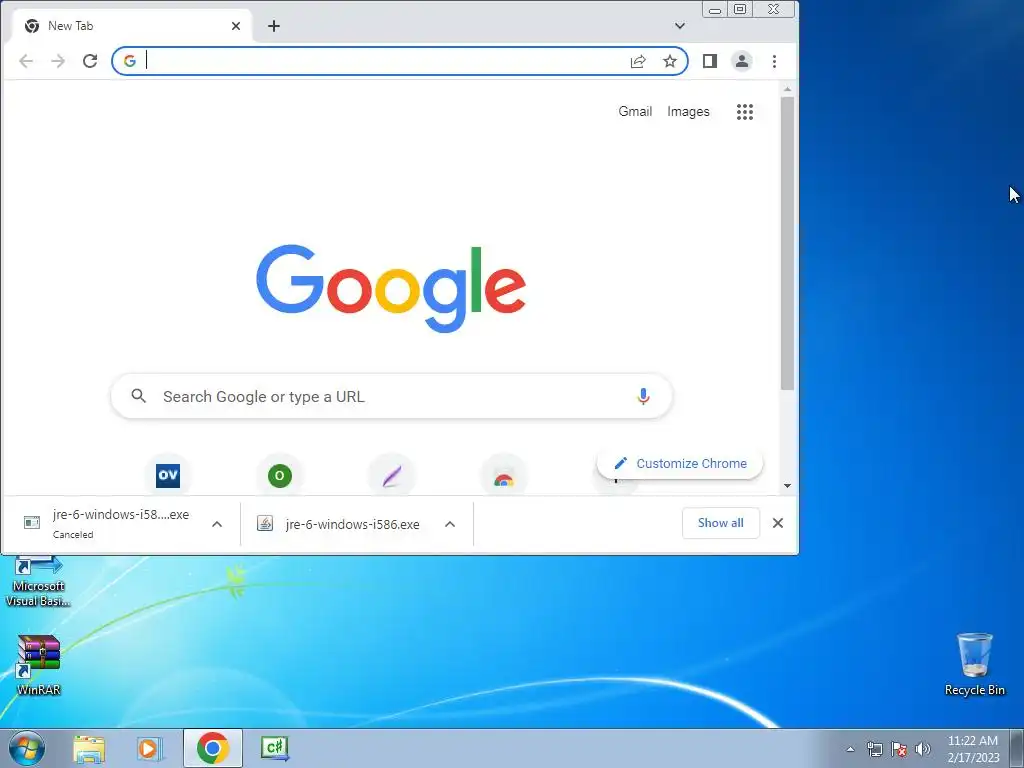
Task: Start voice search with the microphone
Action: 643,396
